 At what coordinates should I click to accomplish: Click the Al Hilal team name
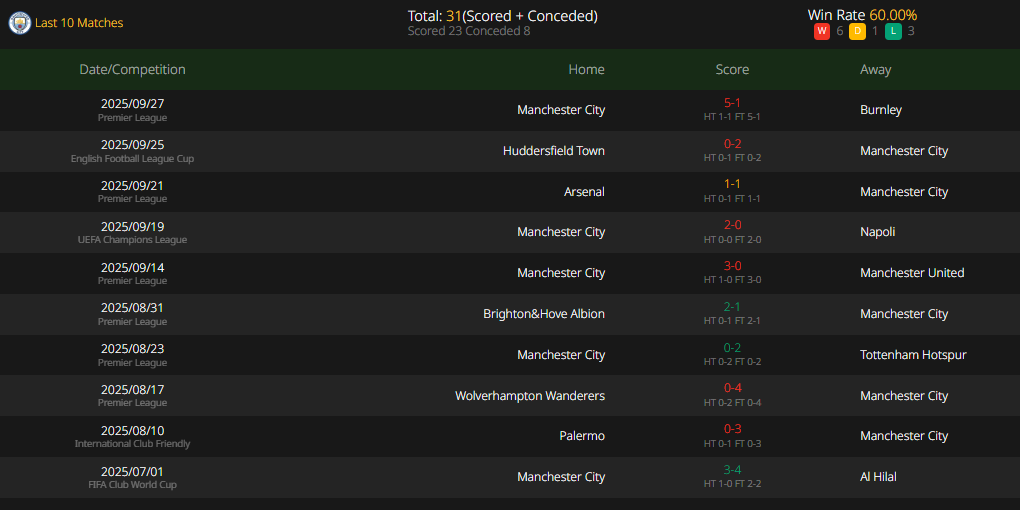(878, 477)
